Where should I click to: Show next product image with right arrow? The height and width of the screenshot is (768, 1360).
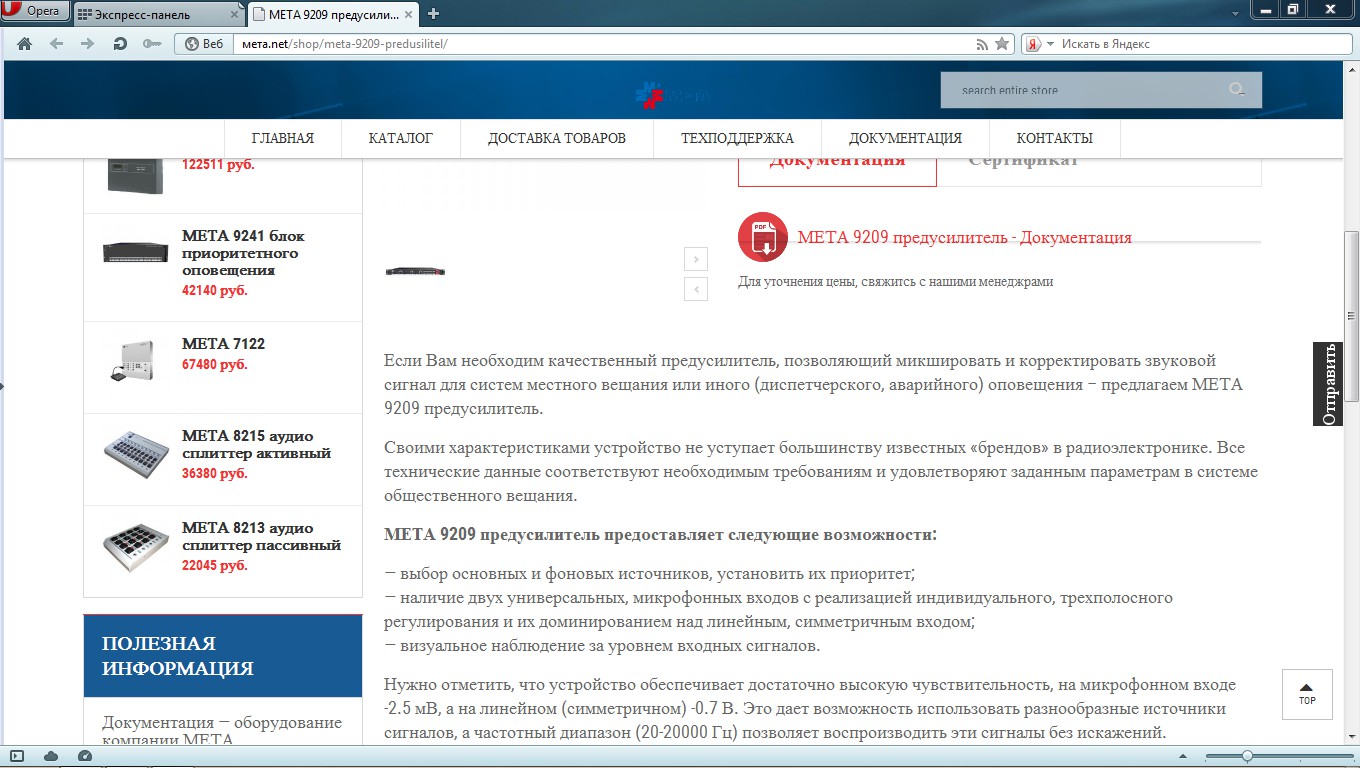point(696,259)
